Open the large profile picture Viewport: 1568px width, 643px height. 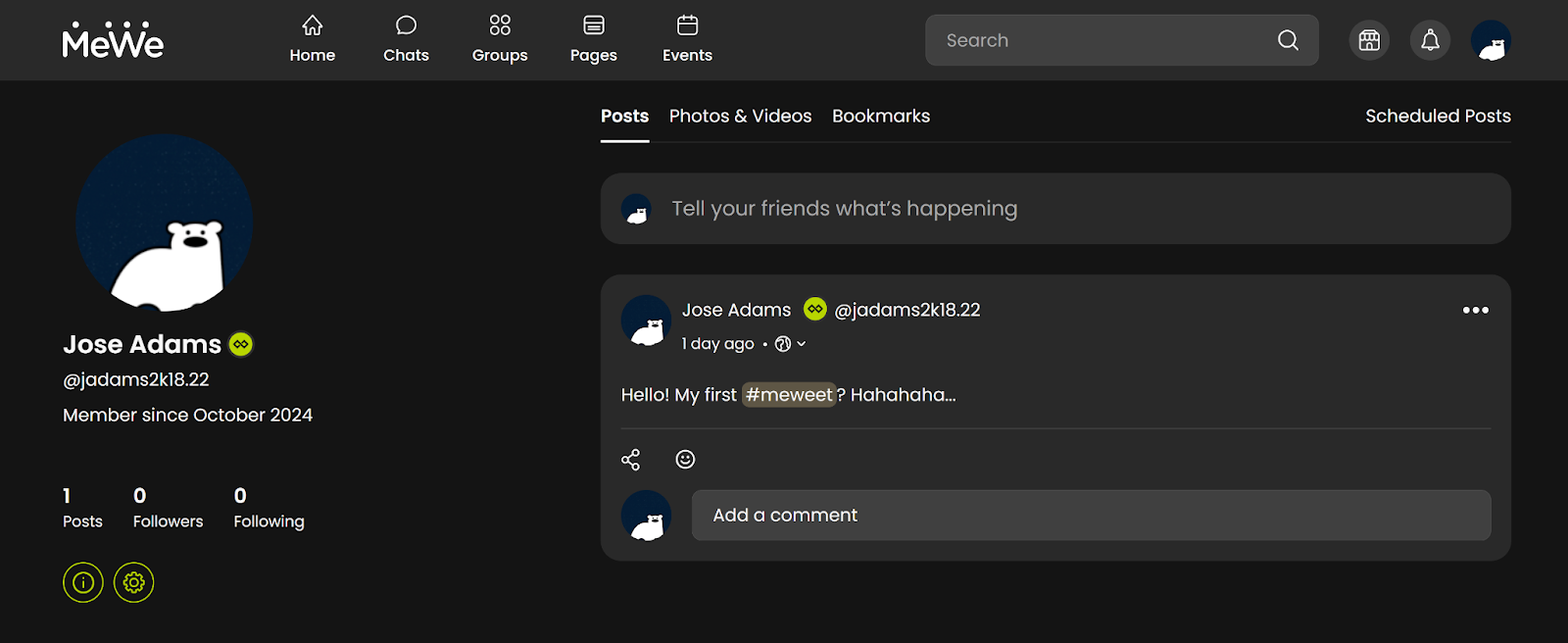(x=165, y=223)
